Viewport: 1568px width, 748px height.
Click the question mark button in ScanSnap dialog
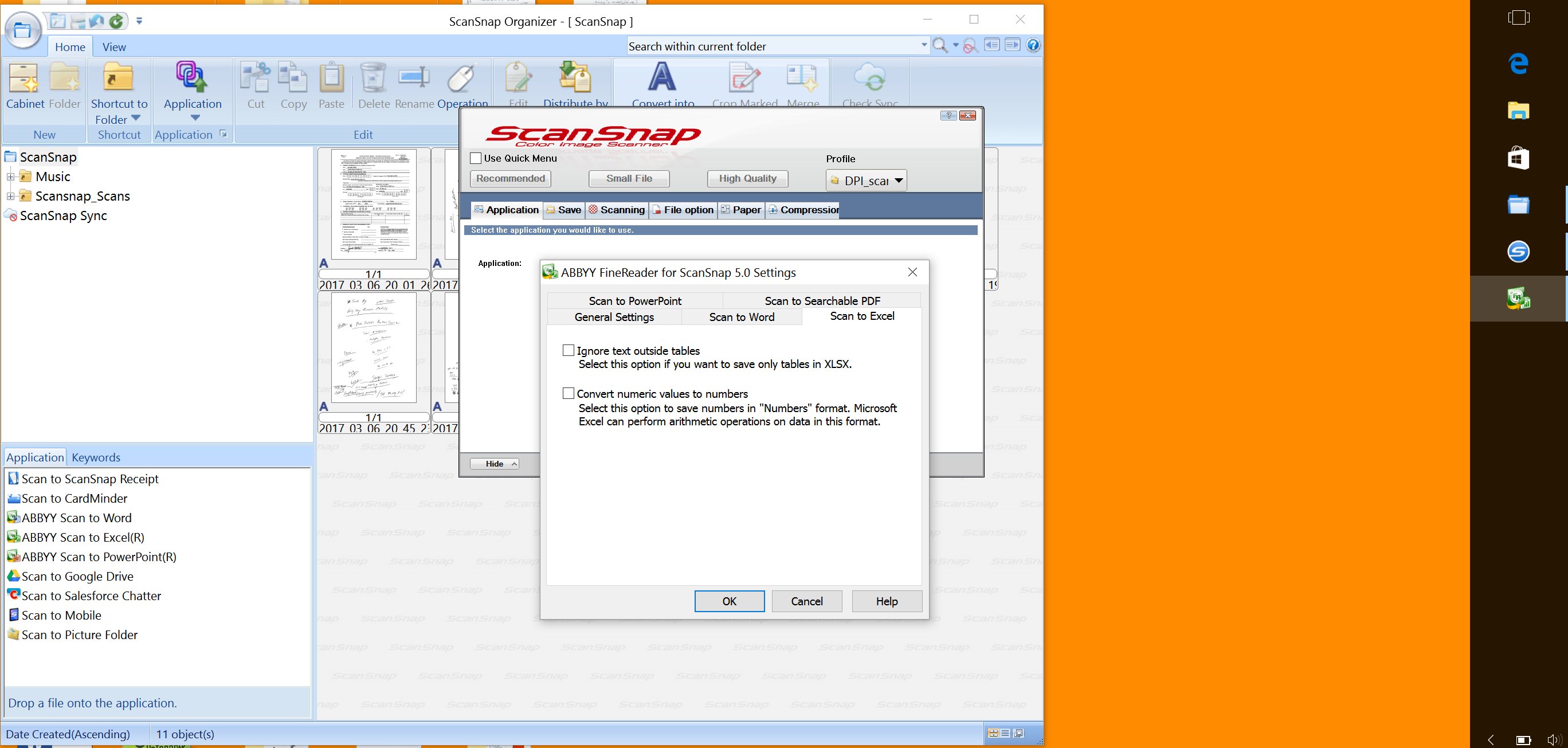point(948,115)
